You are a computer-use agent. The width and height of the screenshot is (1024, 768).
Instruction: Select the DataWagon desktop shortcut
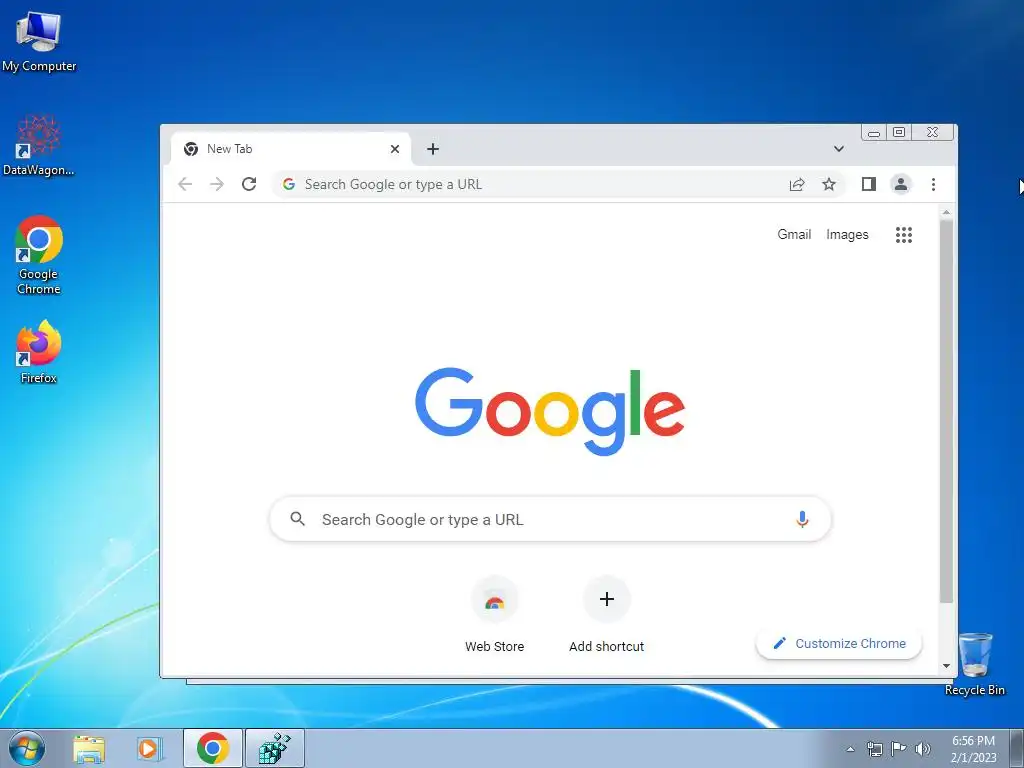[39, 145]
